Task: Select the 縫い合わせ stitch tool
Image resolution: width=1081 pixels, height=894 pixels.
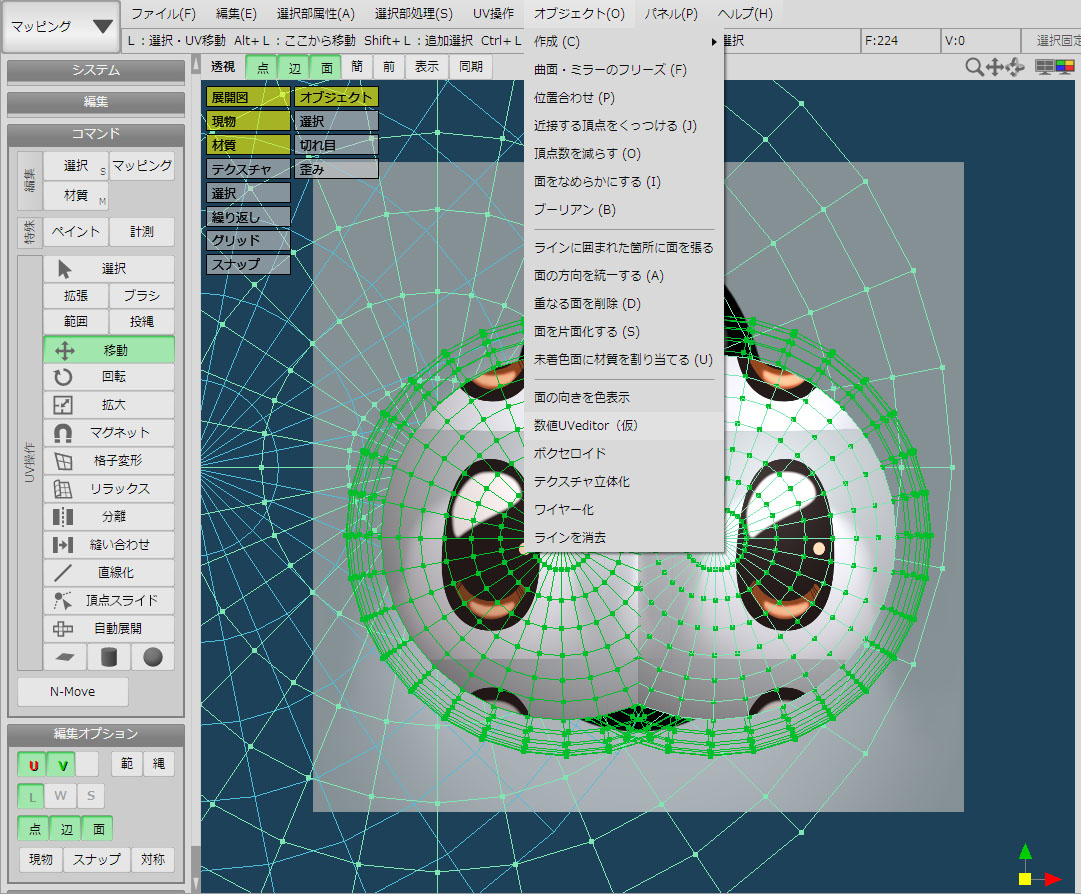Action: click(109, 545)
